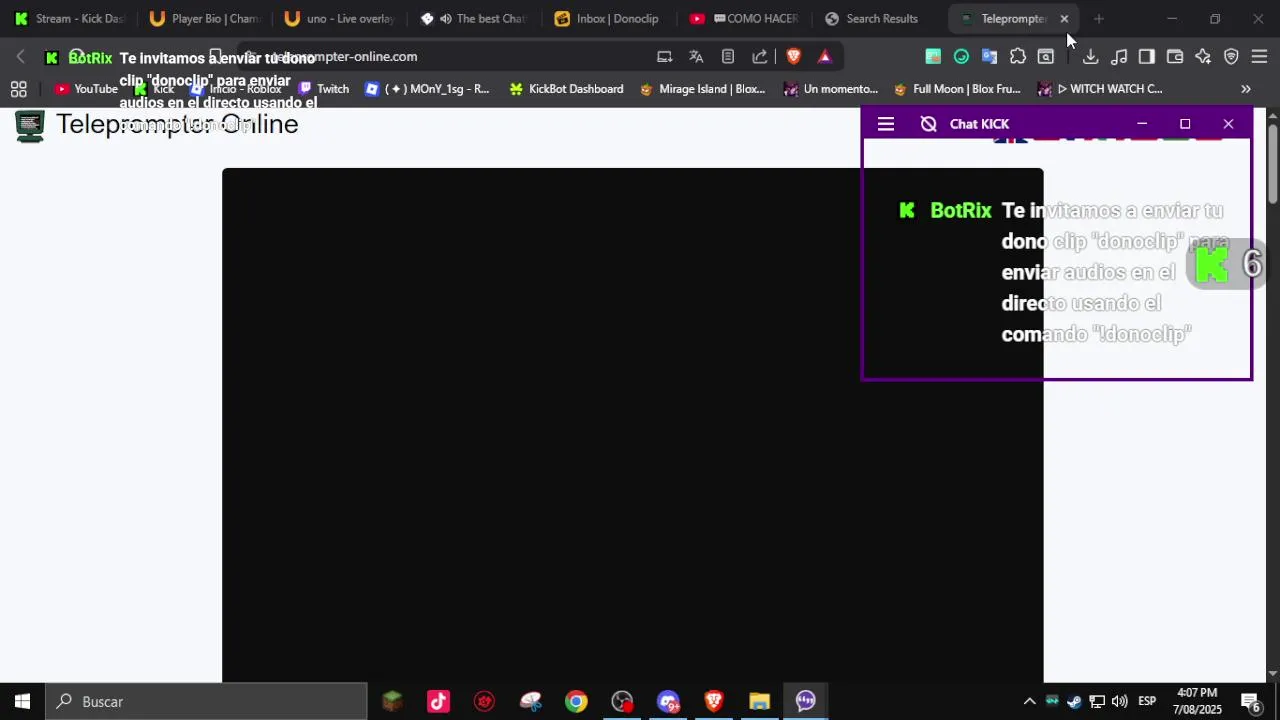Screen dimensions: 1280x720
Task: Click the tab search extension icon
Action: point(1046,57)
